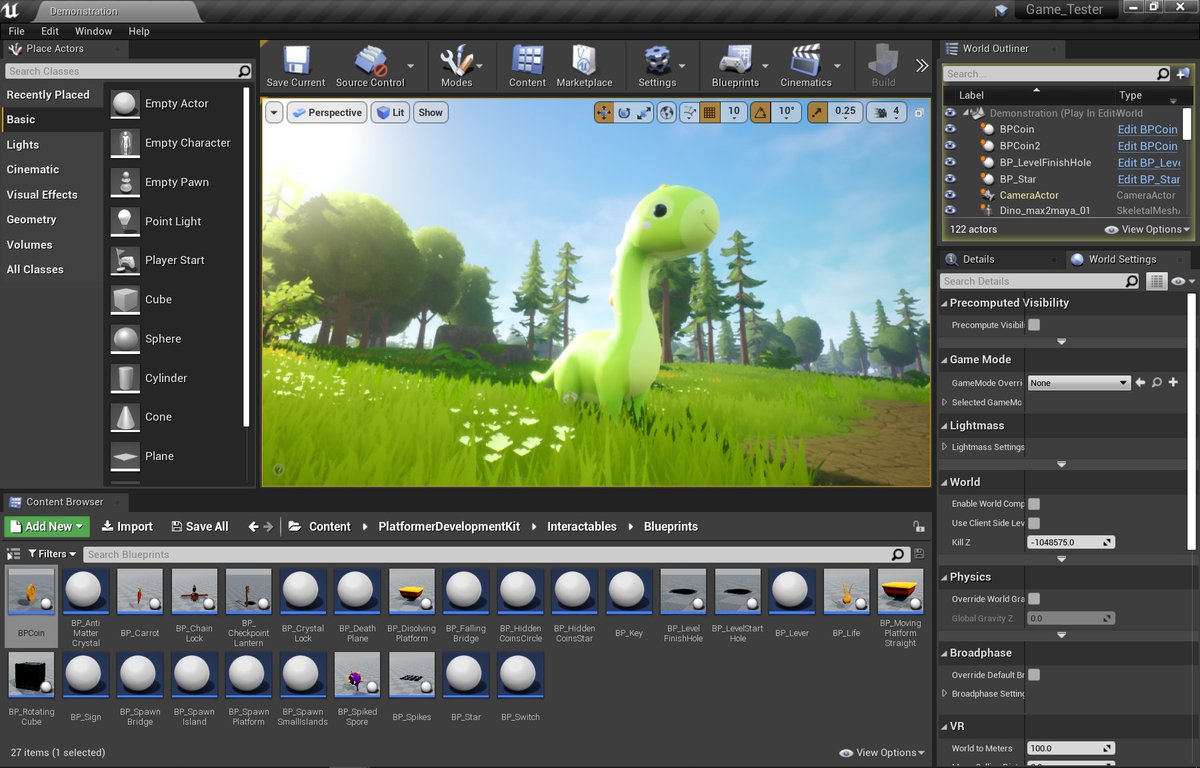The height and width of the screenshot is (768, 1200).
Task: Select the rotate gizmo tool in viewport
Action: tap(625, 112)
